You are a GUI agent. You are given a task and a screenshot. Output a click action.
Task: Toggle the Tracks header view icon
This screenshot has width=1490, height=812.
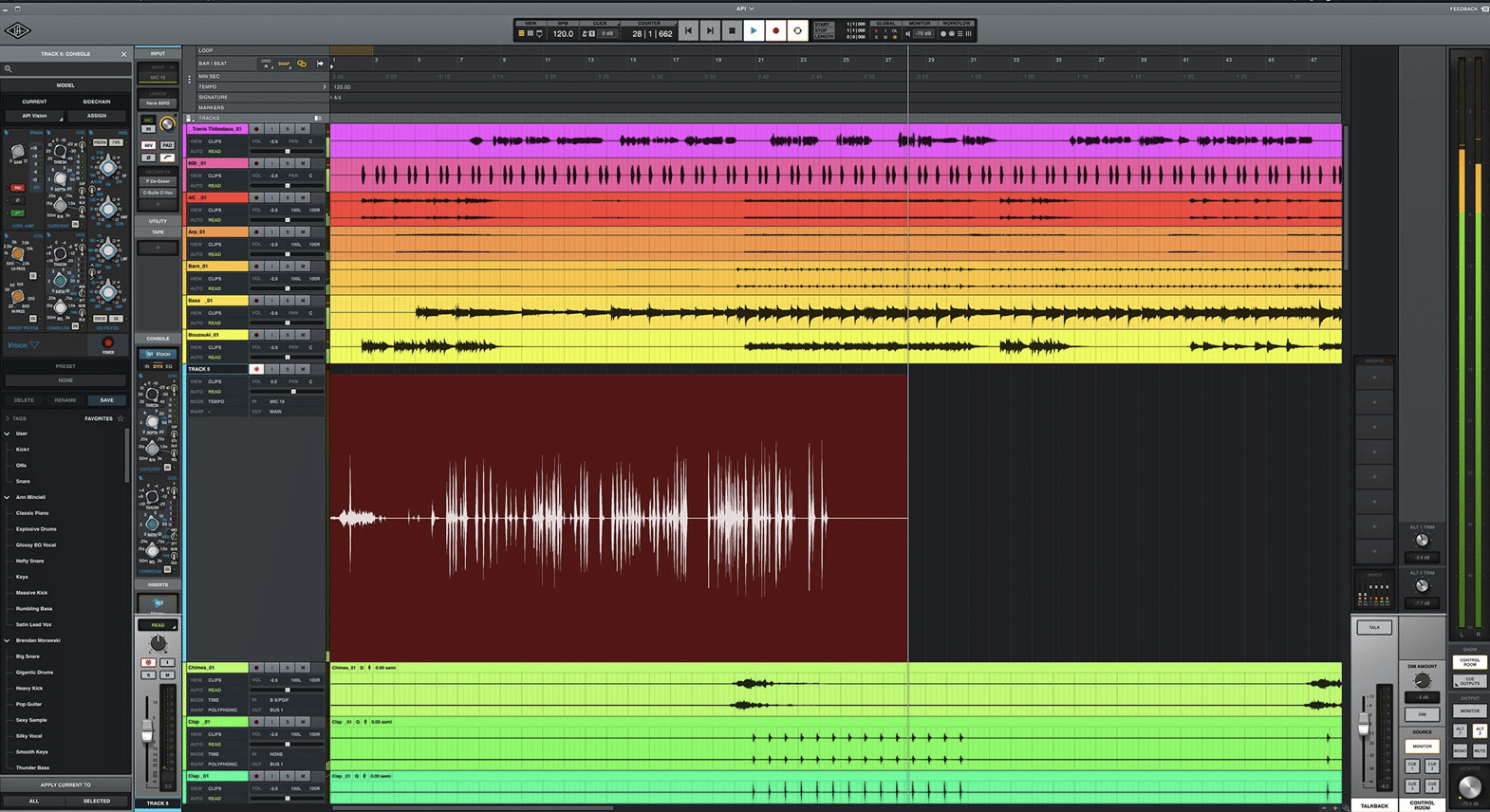318,119
